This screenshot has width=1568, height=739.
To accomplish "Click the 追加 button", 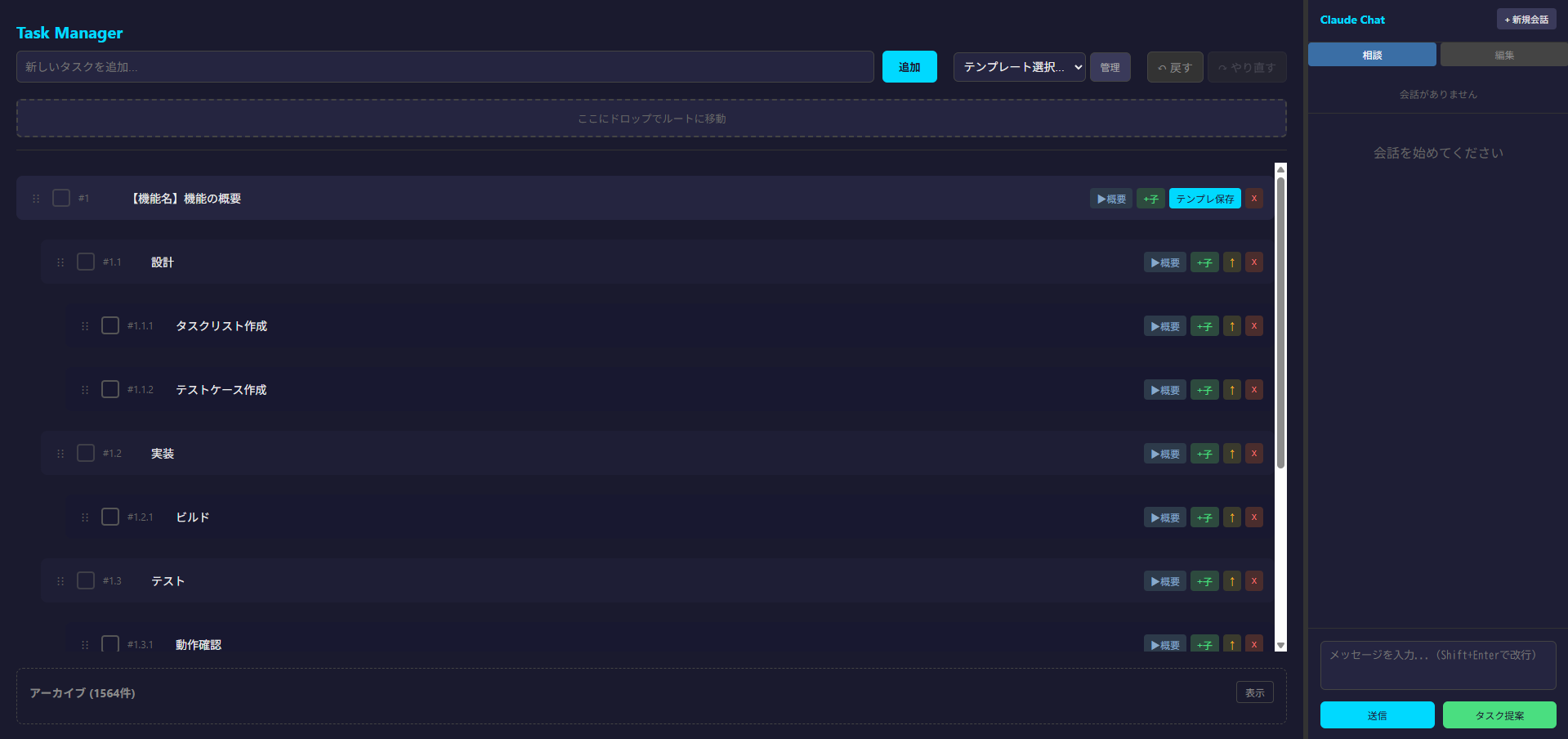I will pyautogui.click(x=909, y=67).
